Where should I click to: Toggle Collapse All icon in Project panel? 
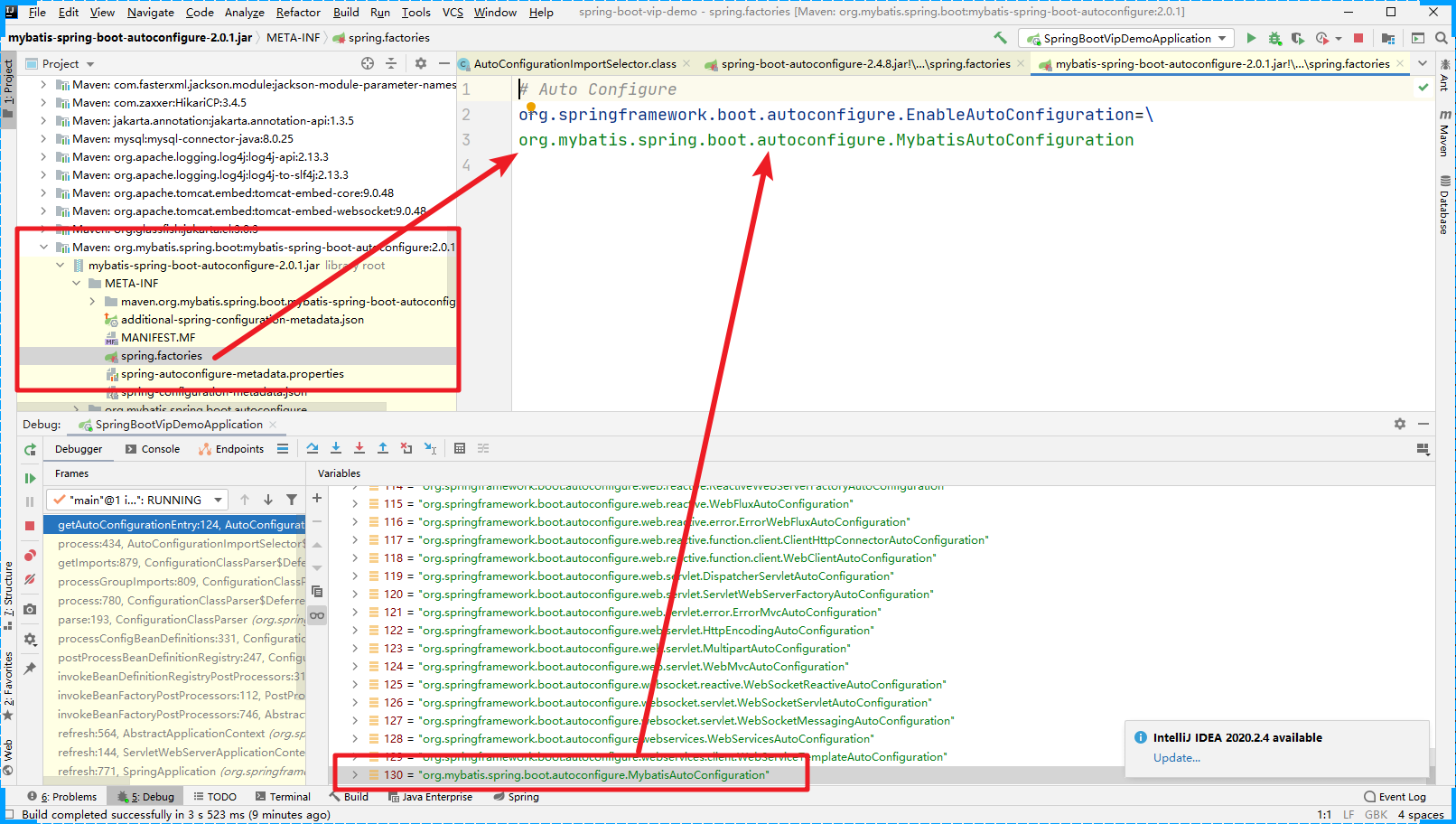391,63
